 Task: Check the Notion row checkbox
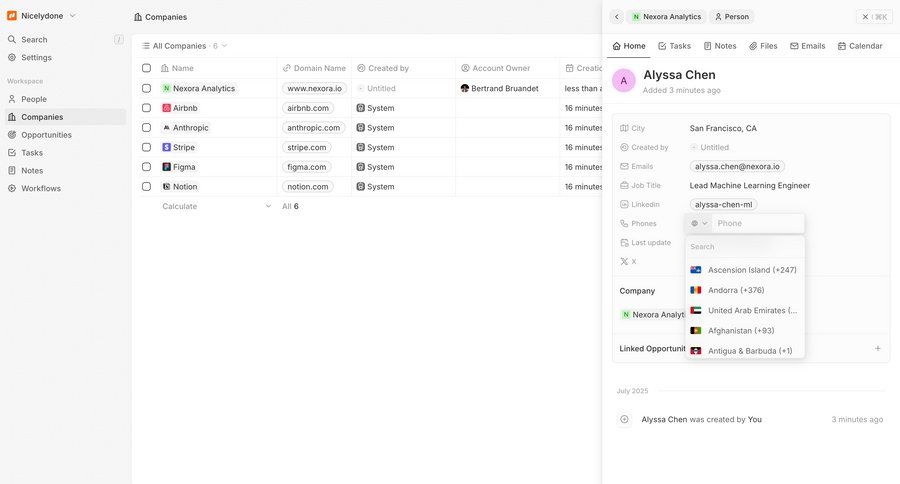(146, 187)
